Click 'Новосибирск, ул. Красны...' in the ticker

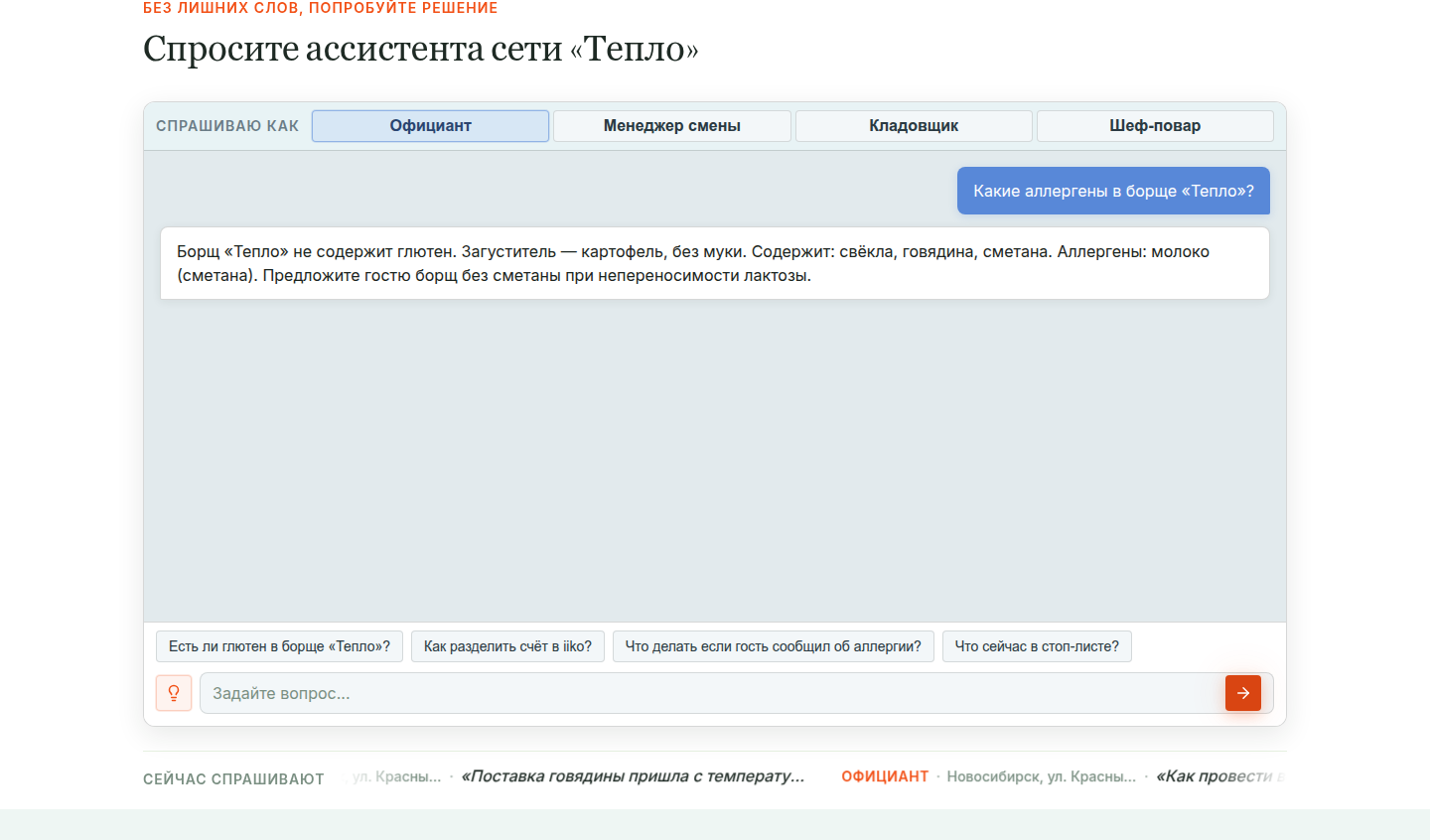click(x=1041, y=776)
